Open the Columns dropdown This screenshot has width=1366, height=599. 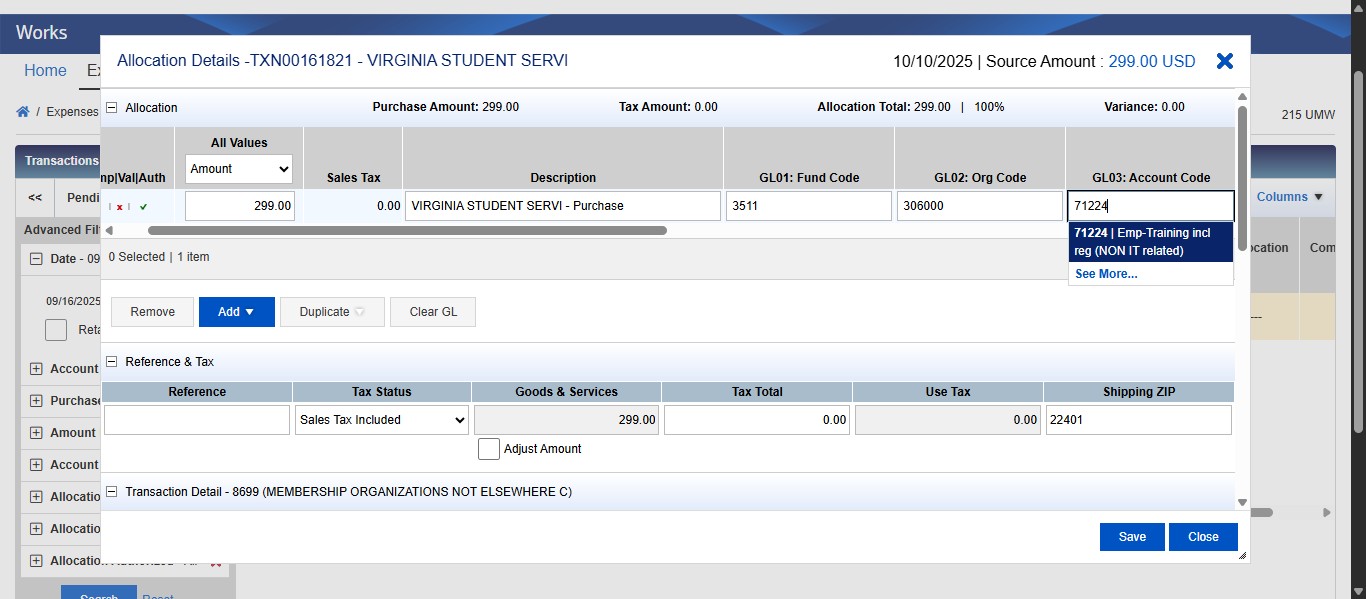coord(1289,197)
